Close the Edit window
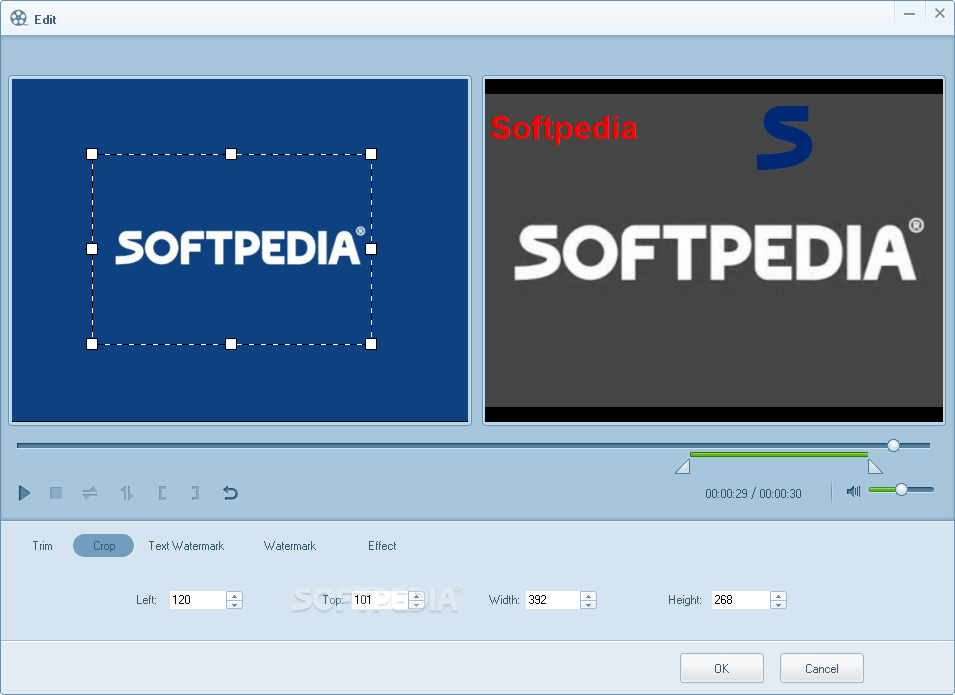The width and height of the screenshot is (955, 695). pos(939,14)
